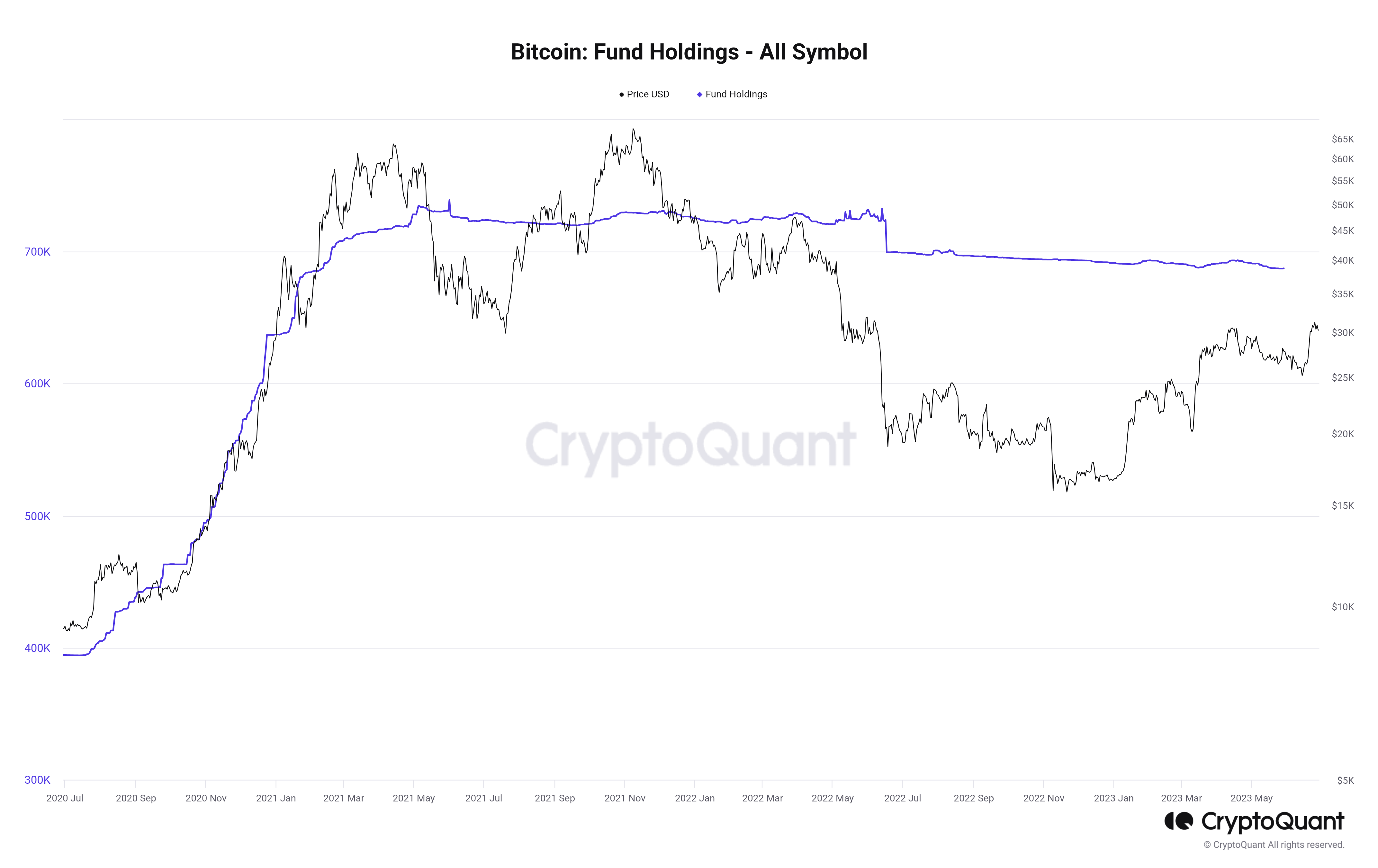Click the purple Fund Holdings diamond marker
This screenshot has width=1378, height=868.
pyautogui.click(x=699, y=95)
